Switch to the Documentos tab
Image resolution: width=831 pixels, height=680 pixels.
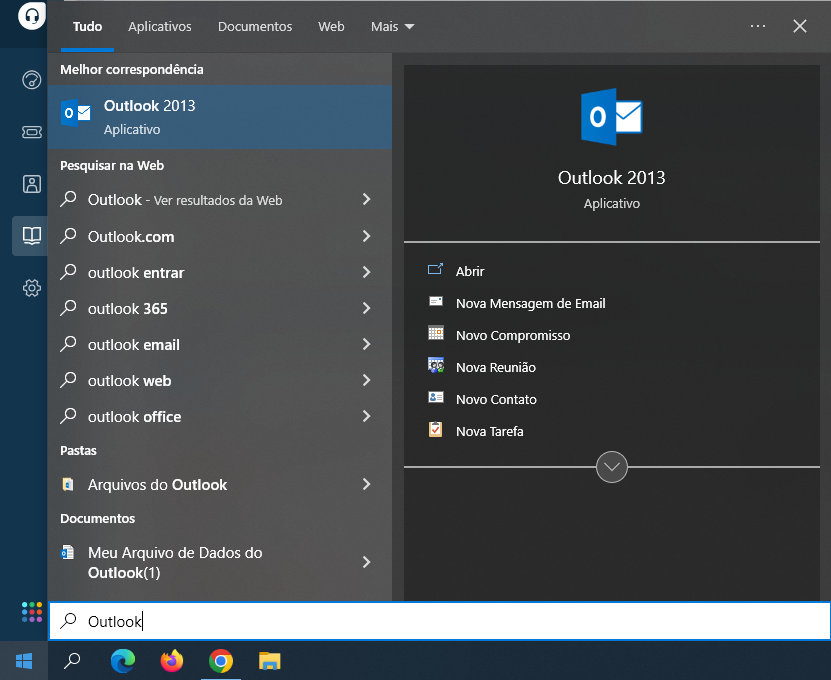click(x=255, y=27)
